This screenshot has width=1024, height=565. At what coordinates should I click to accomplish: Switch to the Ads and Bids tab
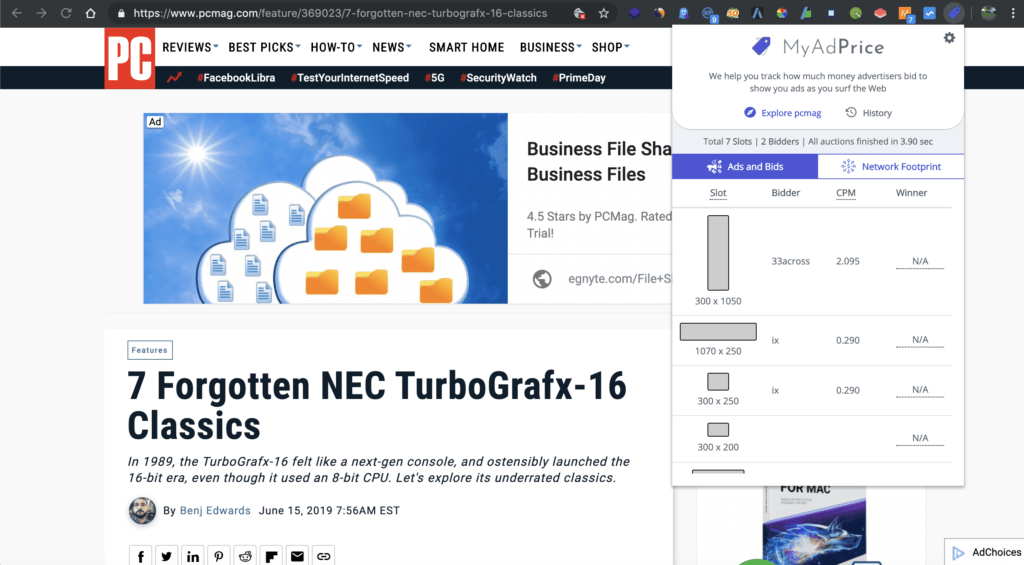pos(744,167)
